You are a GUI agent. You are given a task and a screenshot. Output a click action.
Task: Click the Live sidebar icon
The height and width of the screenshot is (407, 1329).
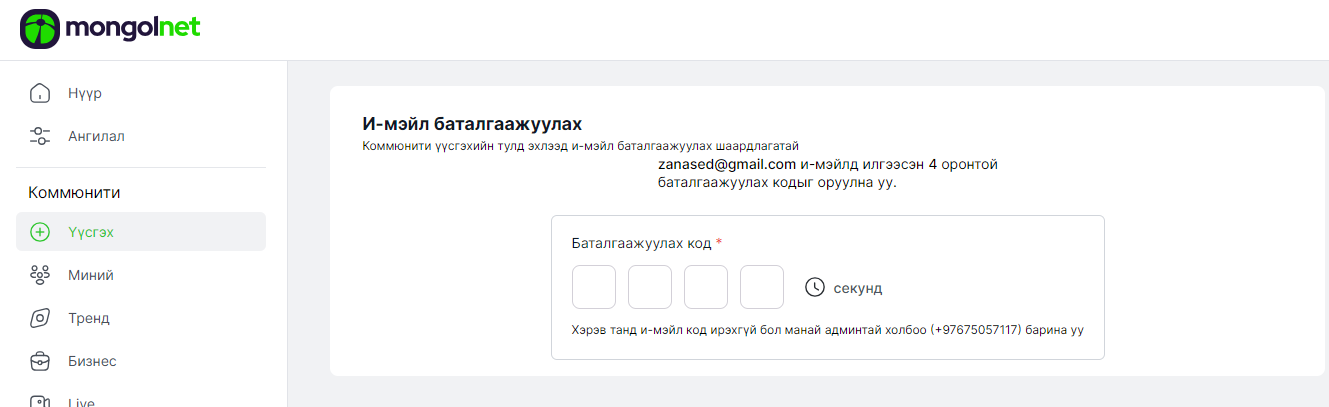(40, 401)
